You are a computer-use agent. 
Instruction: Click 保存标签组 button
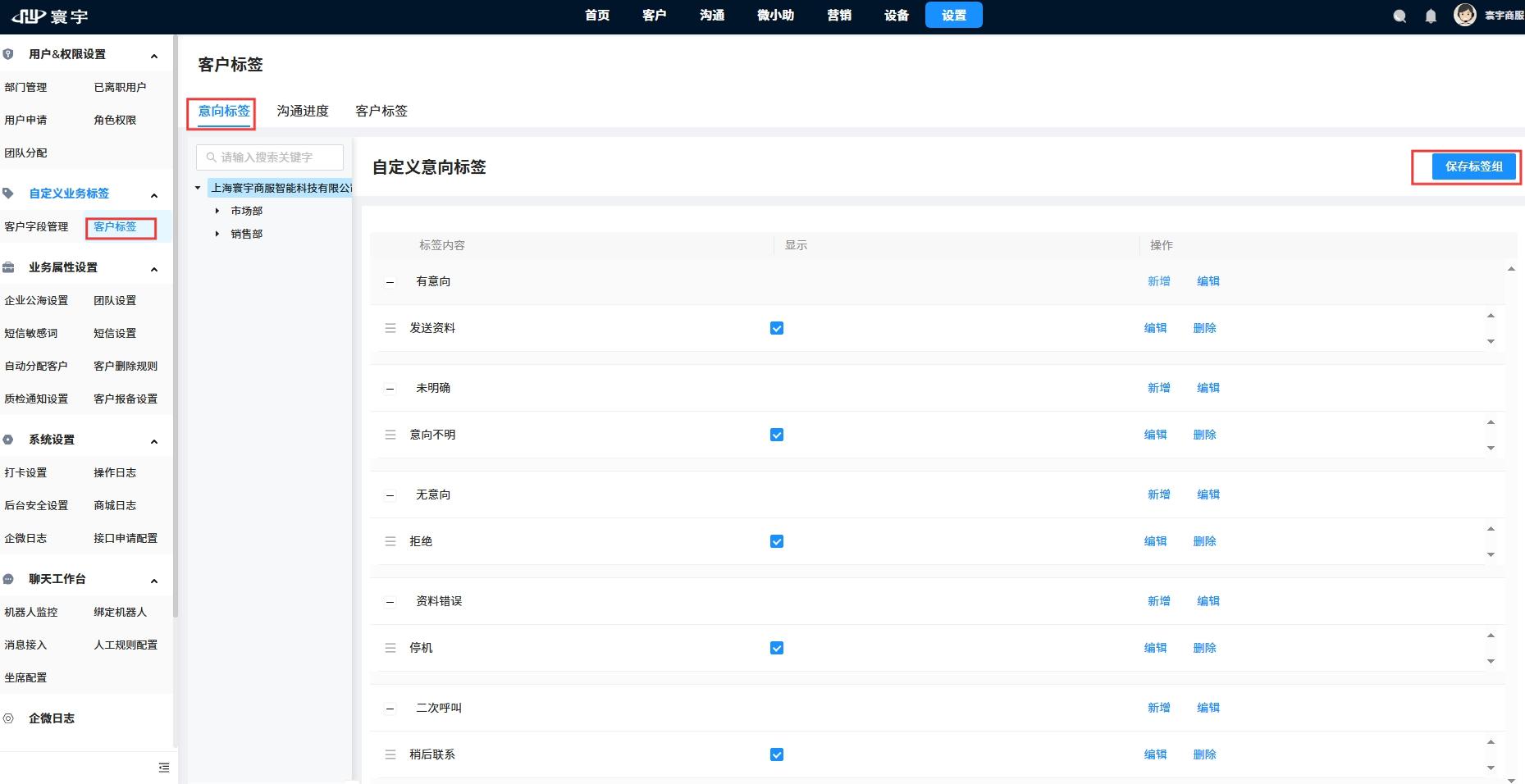1474,166
